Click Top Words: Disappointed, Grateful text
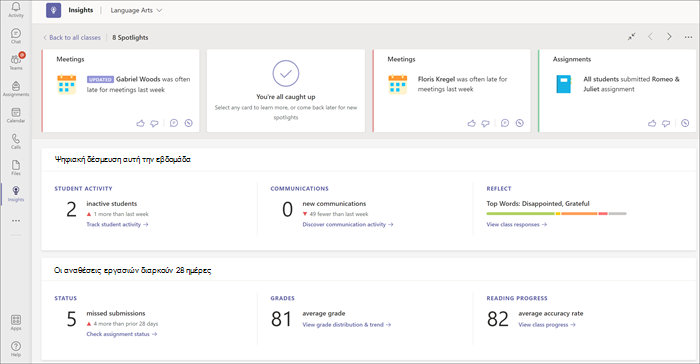 (x=538, y=204)
